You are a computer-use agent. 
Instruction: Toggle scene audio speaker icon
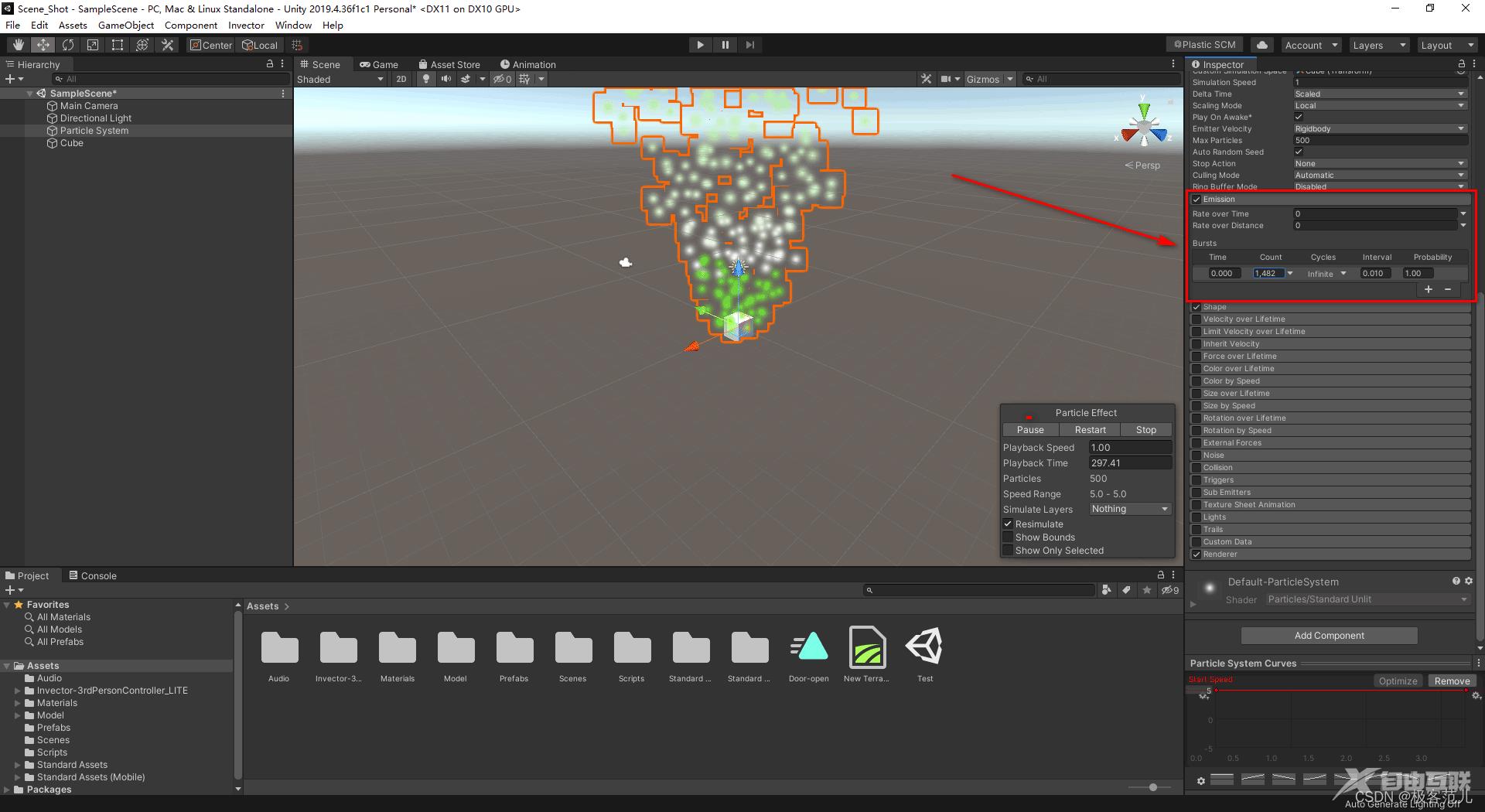tap(445, 79)
